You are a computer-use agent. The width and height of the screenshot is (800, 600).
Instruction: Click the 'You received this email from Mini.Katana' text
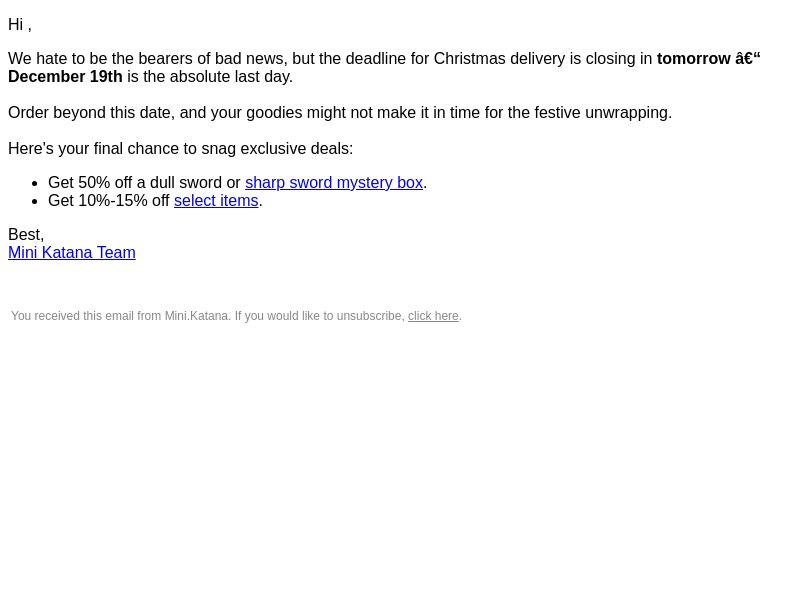coord(121,316)
